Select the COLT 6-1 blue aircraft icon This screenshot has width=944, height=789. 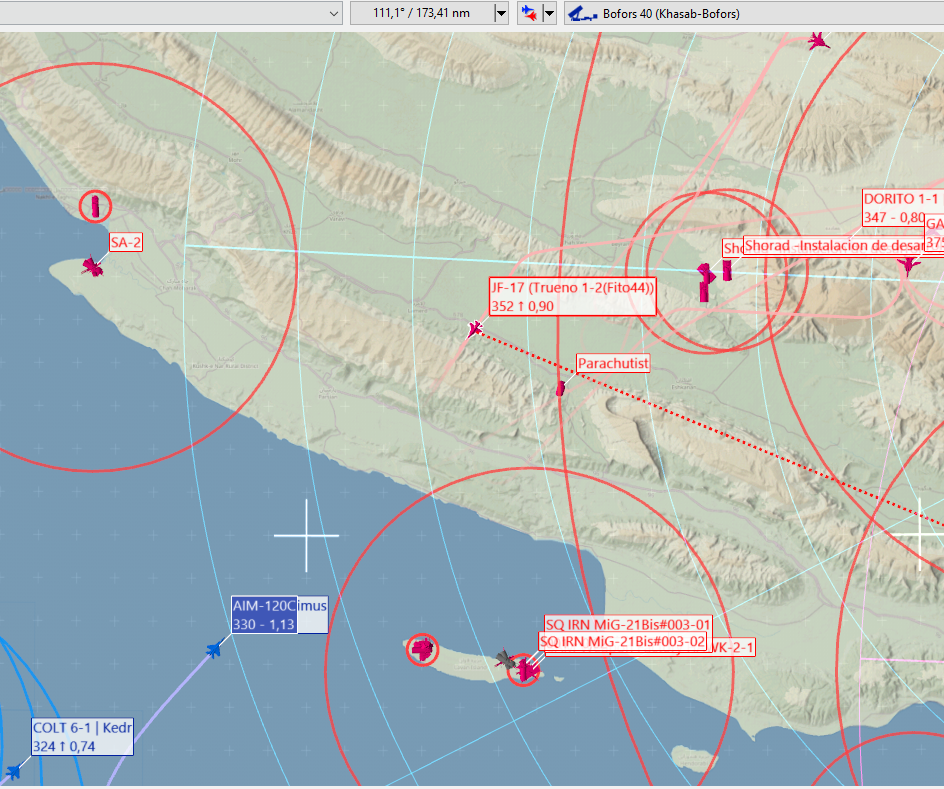coord(14,771)
